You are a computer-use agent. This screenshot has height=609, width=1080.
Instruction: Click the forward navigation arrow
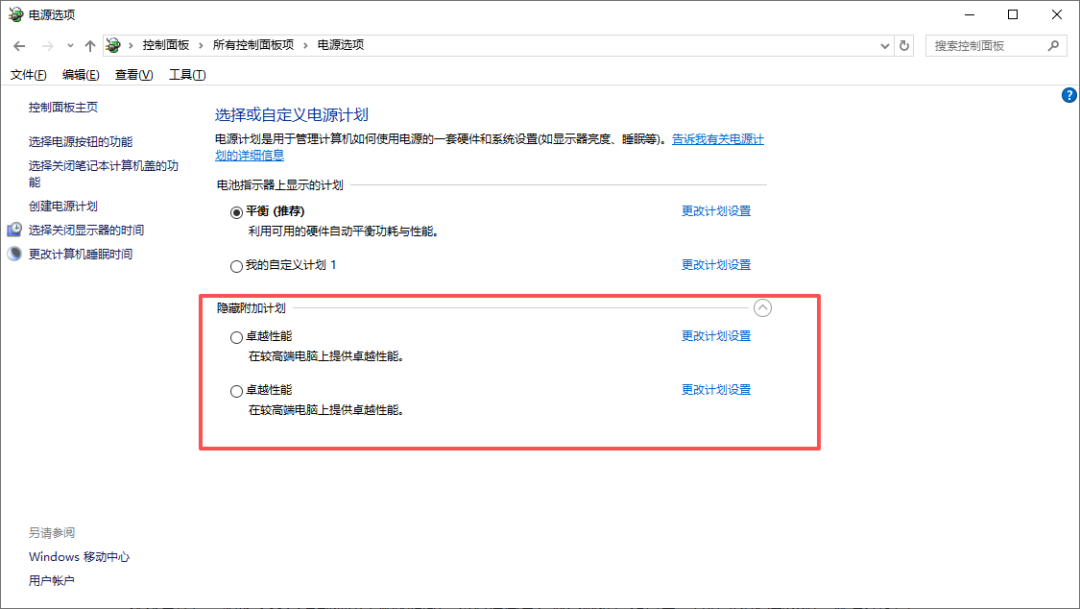point(48,46)
